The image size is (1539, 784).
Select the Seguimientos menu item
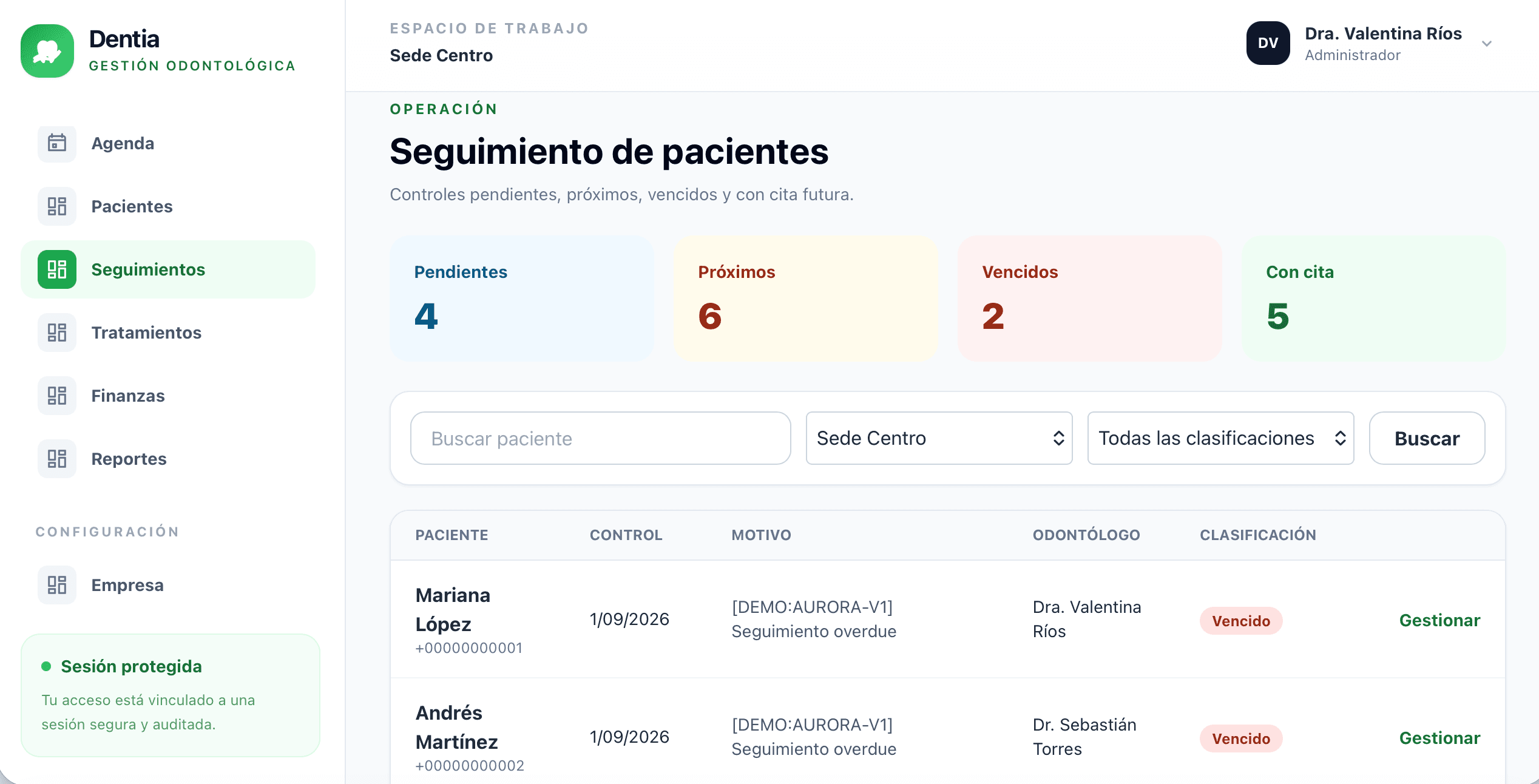(168, 269)
